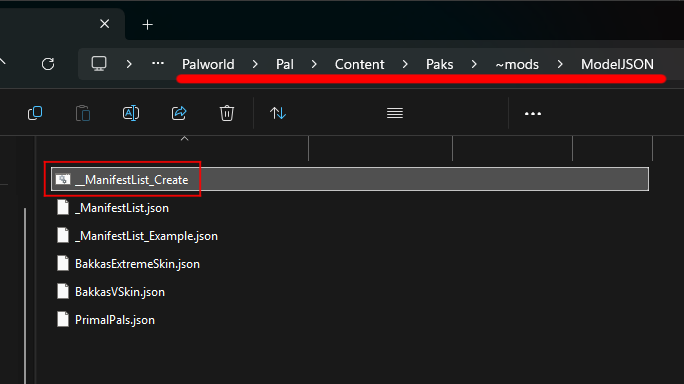The width and height of the screenshot is (684, 384).
Task: Open the ellipsis of hidden path folders
Action: (158, 64)
